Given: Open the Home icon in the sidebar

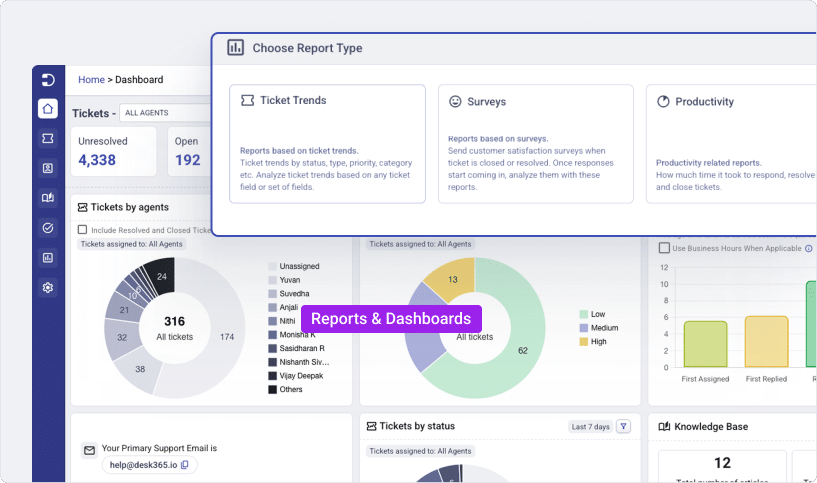Looking at the screenshot, I should pyautogui.click(x=48, y=109).
